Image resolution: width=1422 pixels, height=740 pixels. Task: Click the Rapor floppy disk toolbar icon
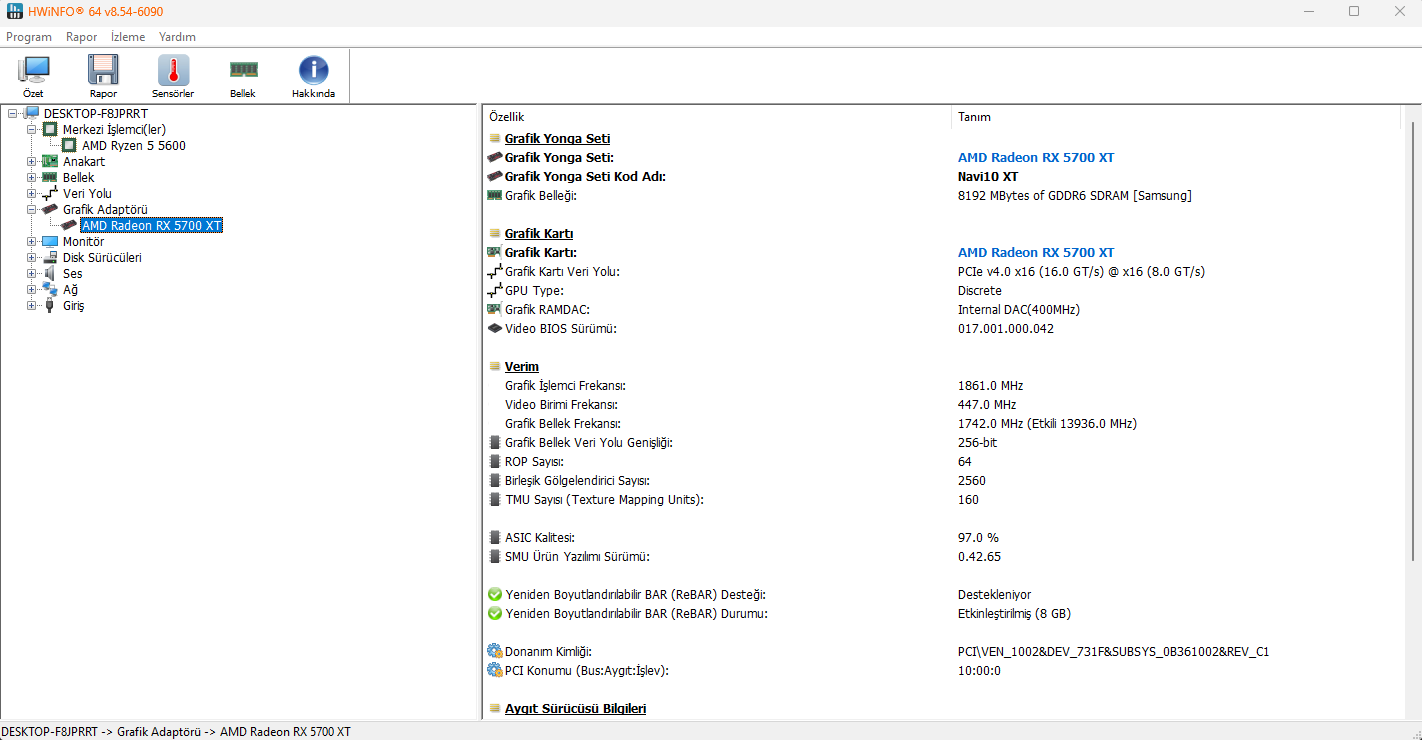click(x=103, y=77)
